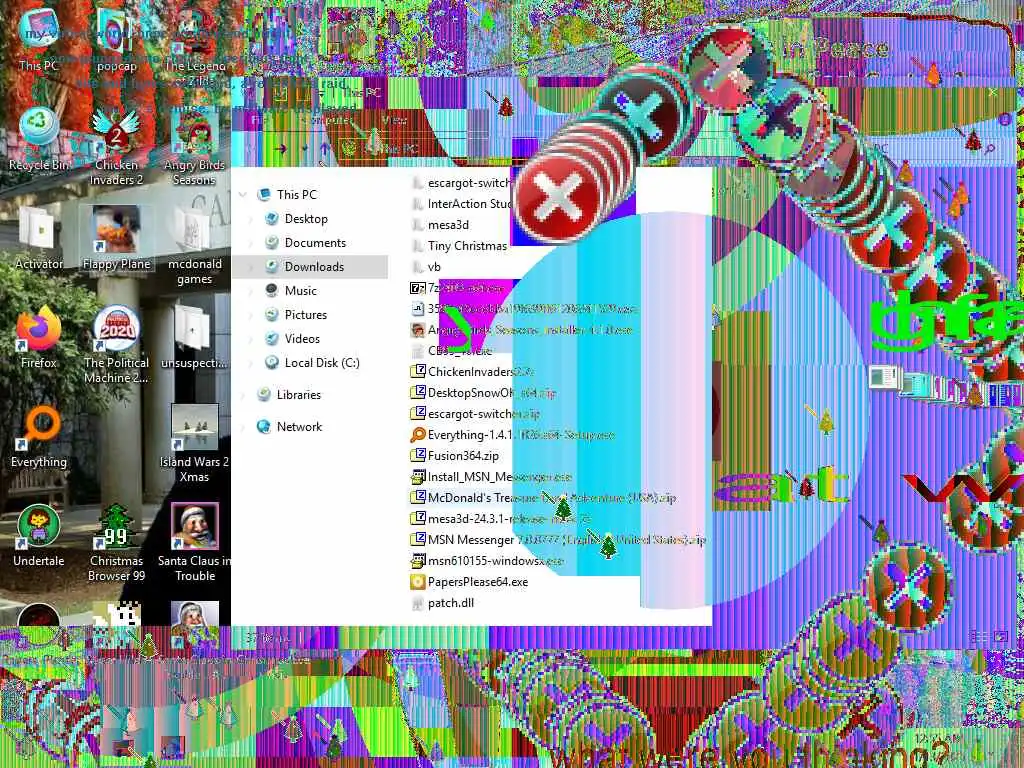The width and height of the screenshot is (1024, 768).
Task: Expand the Network tree node
Action: point(244,426)
